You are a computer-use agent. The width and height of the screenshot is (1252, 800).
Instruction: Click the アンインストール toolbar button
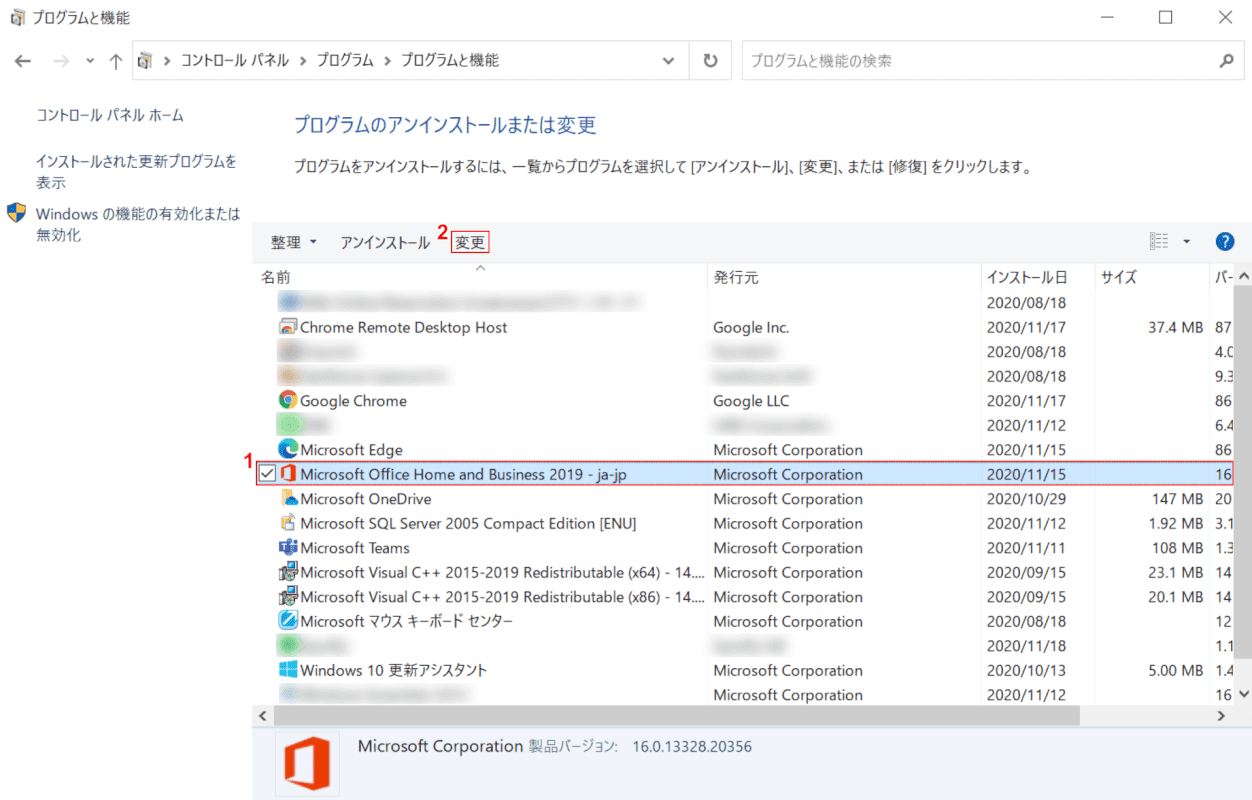[385, 242]
